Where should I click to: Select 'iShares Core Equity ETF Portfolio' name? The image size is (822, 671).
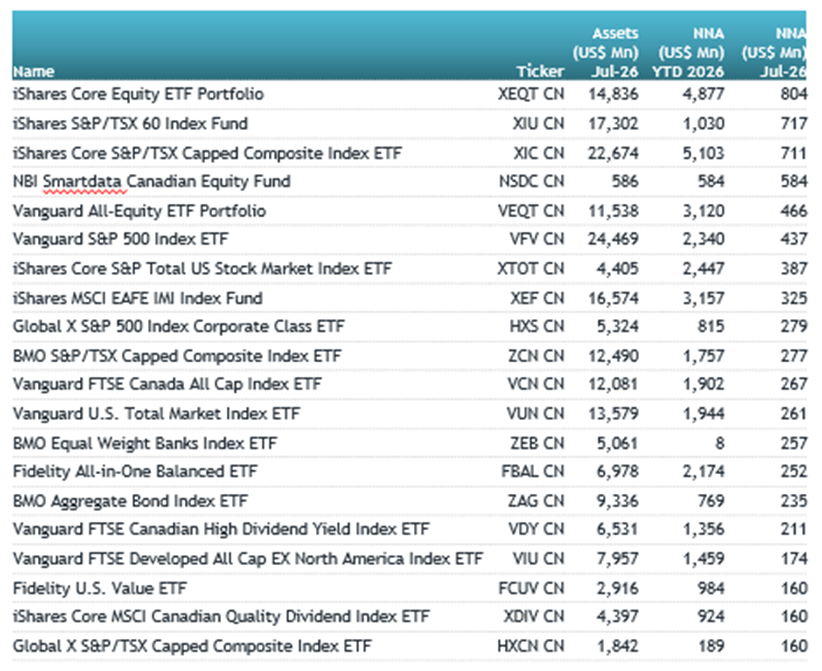click(x=138, y=94)
